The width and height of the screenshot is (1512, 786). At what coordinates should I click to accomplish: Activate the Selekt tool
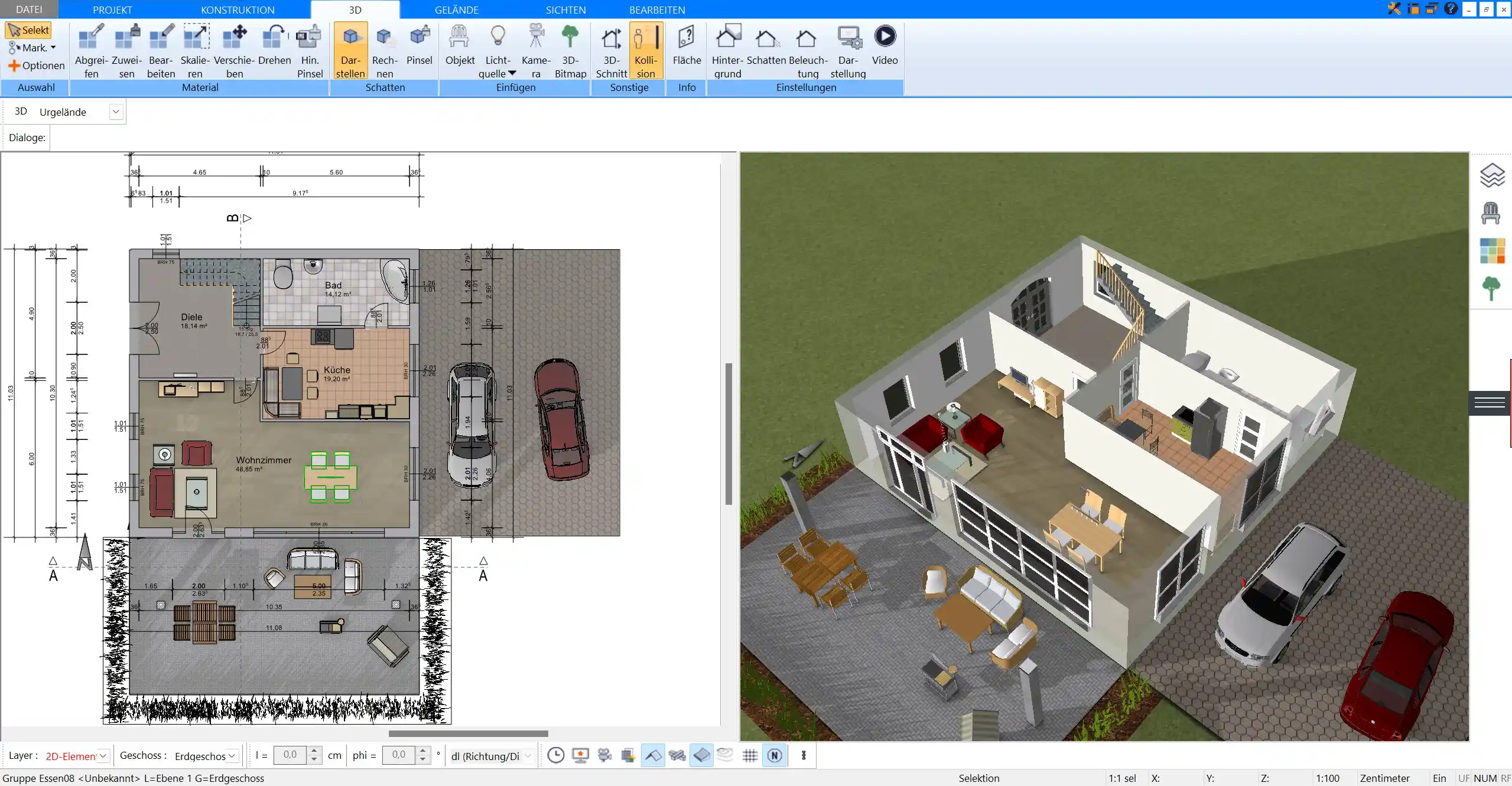coord(28,30)
